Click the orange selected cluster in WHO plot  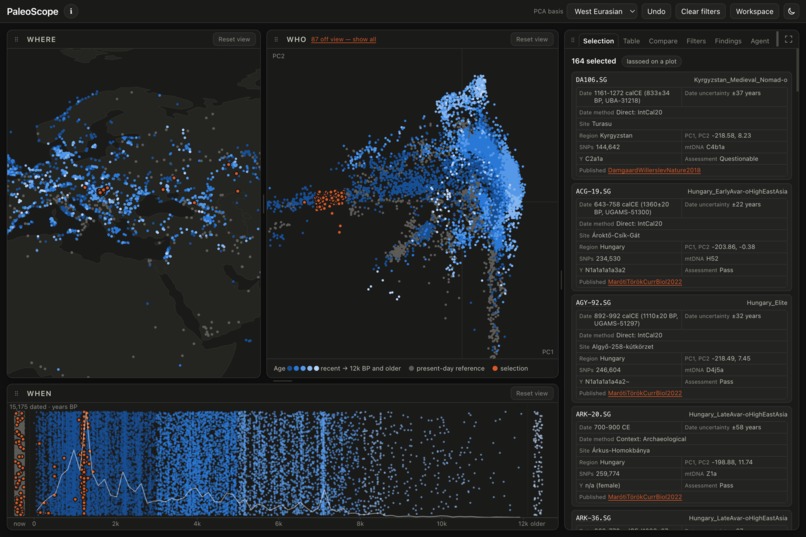(x=329, y=200)
